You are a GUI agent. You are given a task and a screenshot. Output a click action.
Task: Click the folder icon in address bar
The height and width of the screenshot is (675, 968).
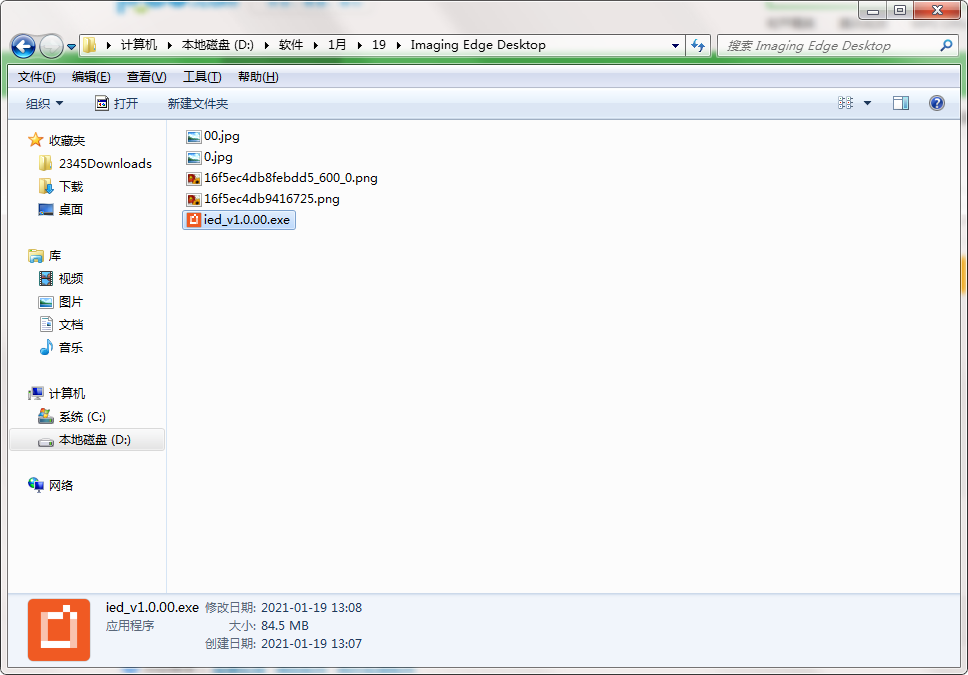pos(90,44)
